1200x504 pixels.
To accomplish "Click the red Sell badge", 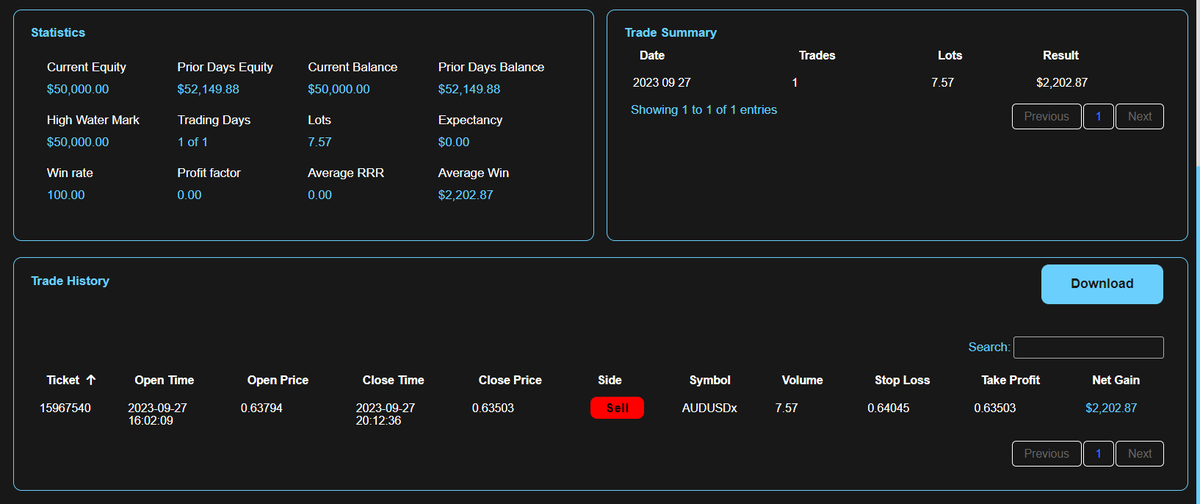I will click(x=617, y=408).
